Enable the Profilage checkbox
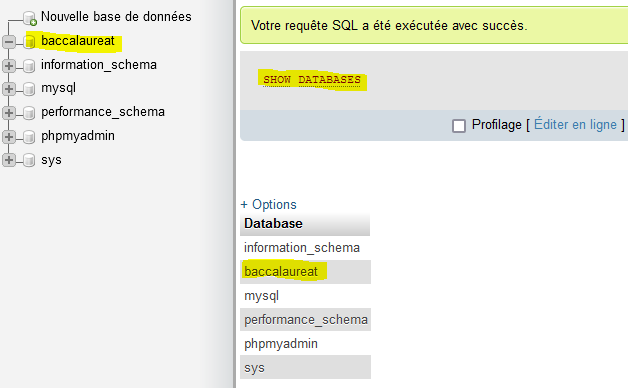This screenshot has height=388, width=628. pos(459,125)
